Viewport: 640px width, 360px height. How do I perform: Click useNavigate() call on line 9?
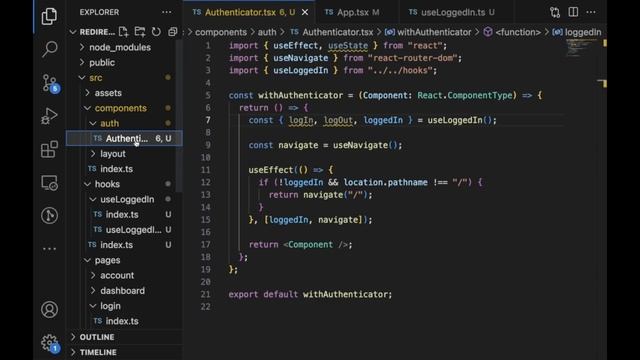(x=367, y=145)
